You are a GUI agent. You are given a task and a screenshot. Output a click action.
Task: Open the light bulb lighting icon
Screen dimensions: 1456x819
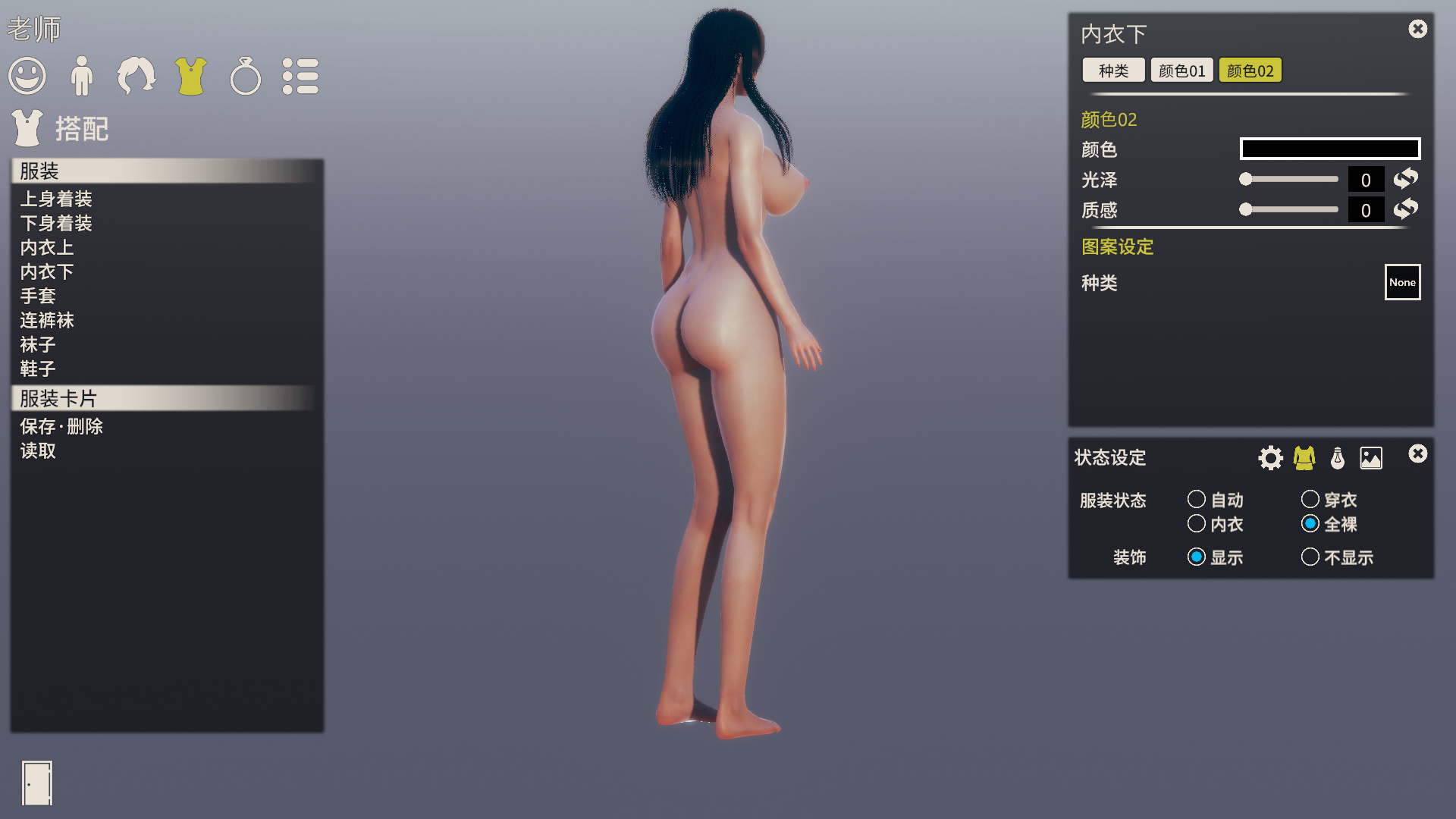(1338, 458)
